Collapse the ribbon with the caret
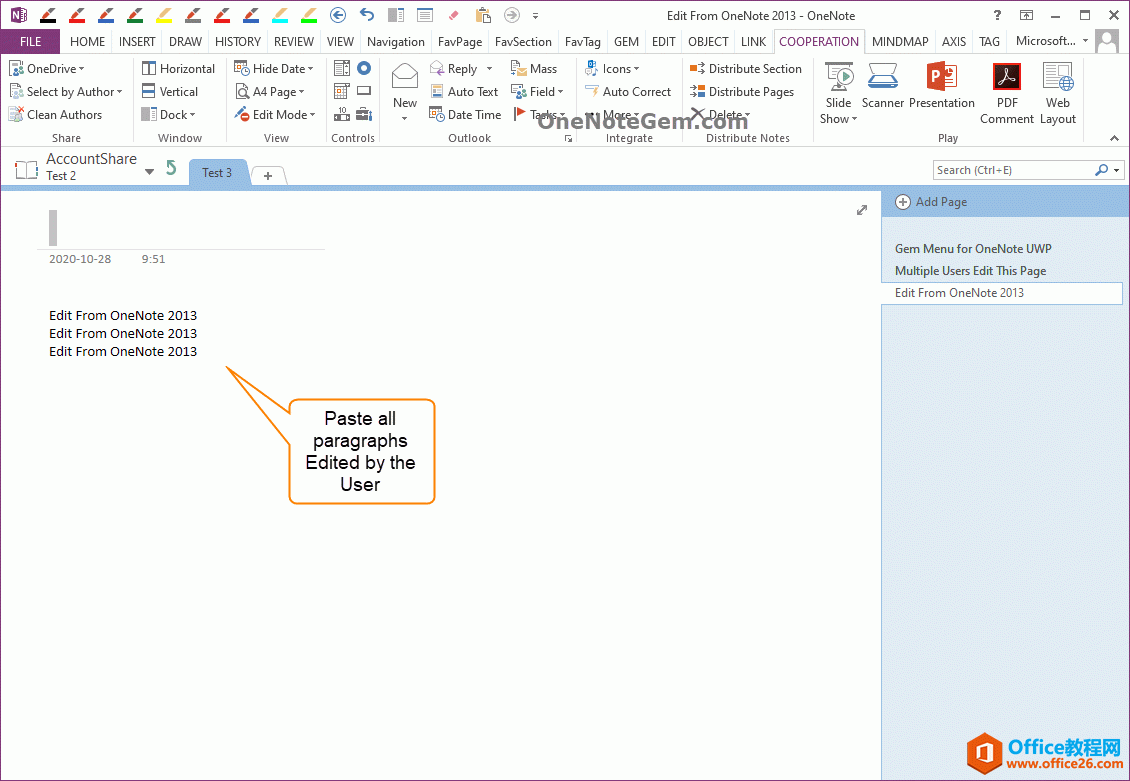Image resolution: width=1130 pixels, height=781 pixels. tap(1115, 138)
